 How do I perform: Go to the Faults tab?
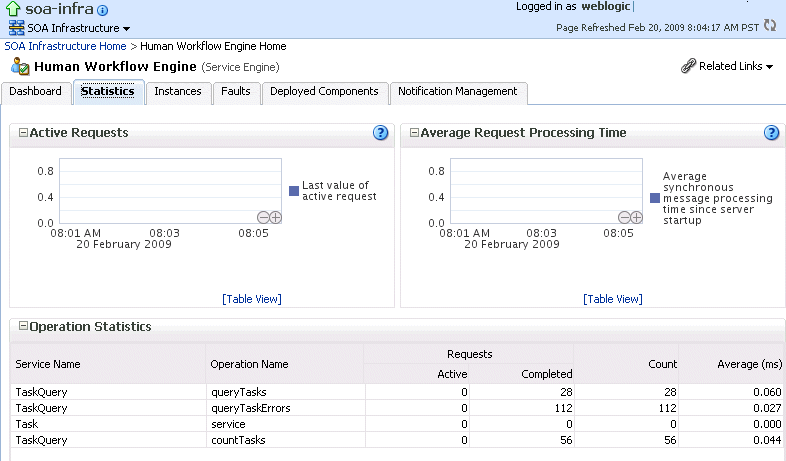point(236,91)
